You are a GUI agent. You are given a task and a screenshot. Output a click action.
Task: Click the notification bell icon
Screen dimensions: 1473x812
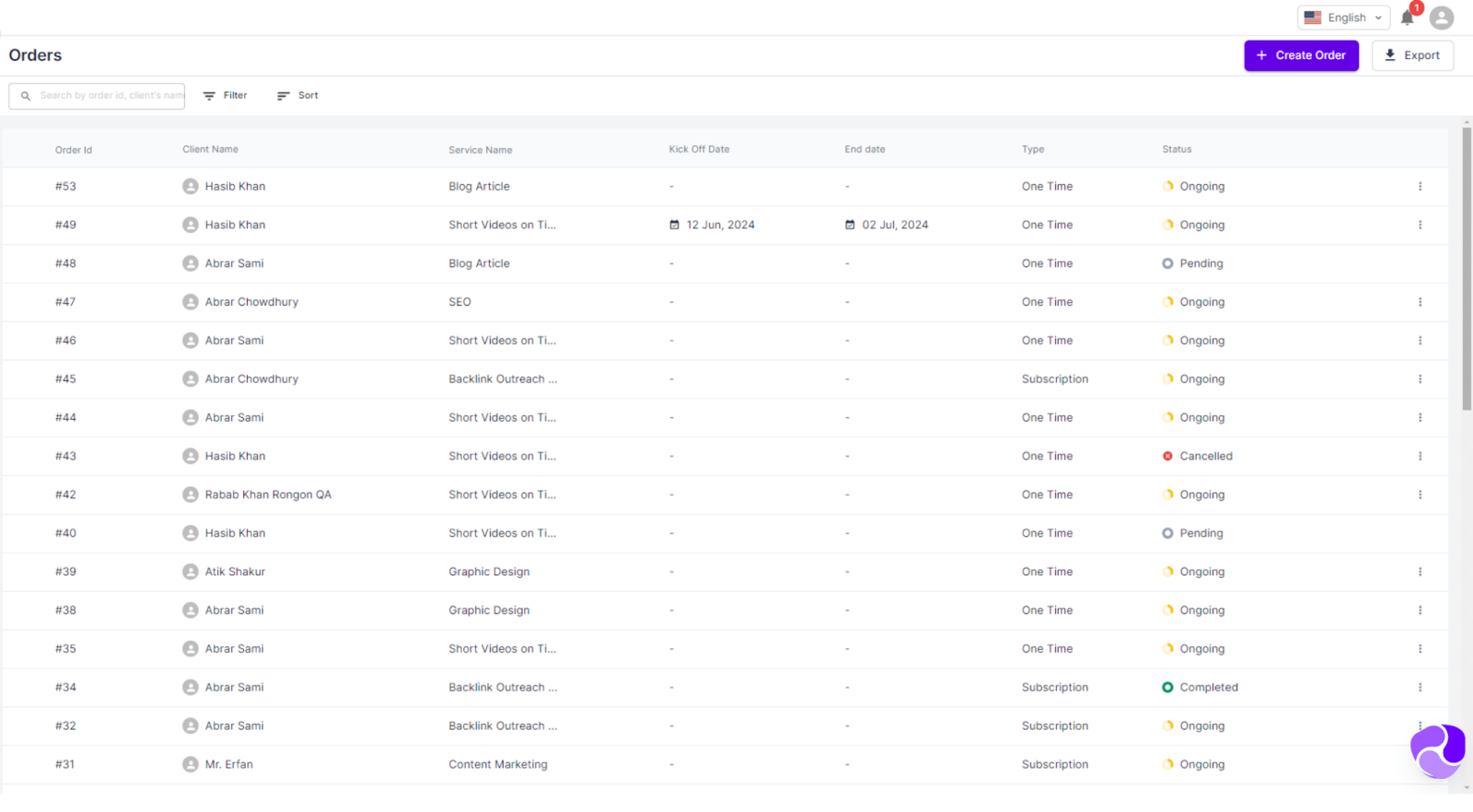[1407, 18]
